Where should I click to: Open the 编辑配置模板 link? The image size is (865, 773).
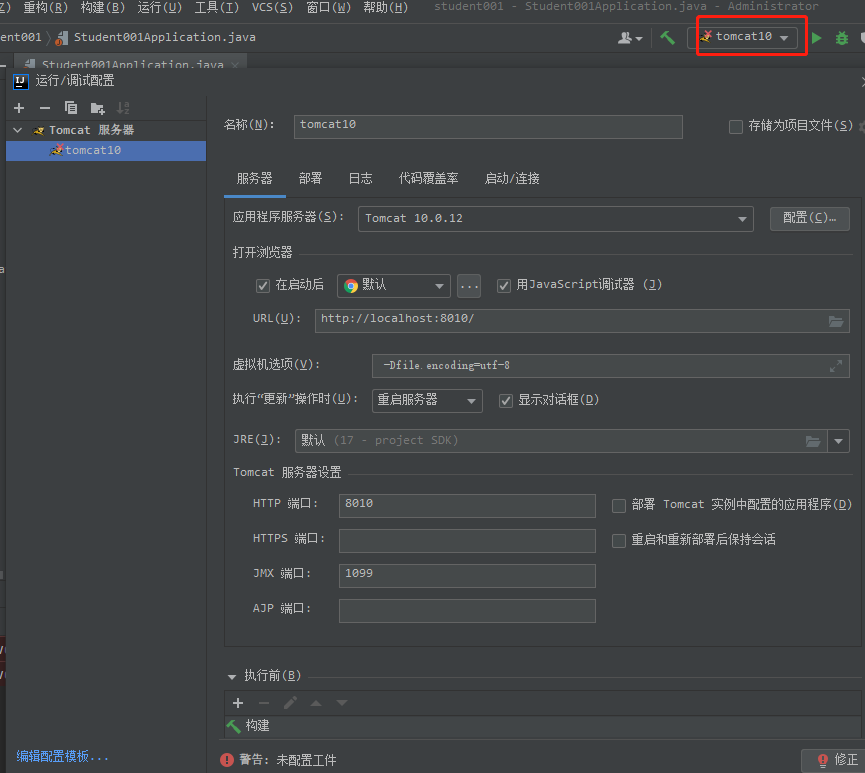62,756
